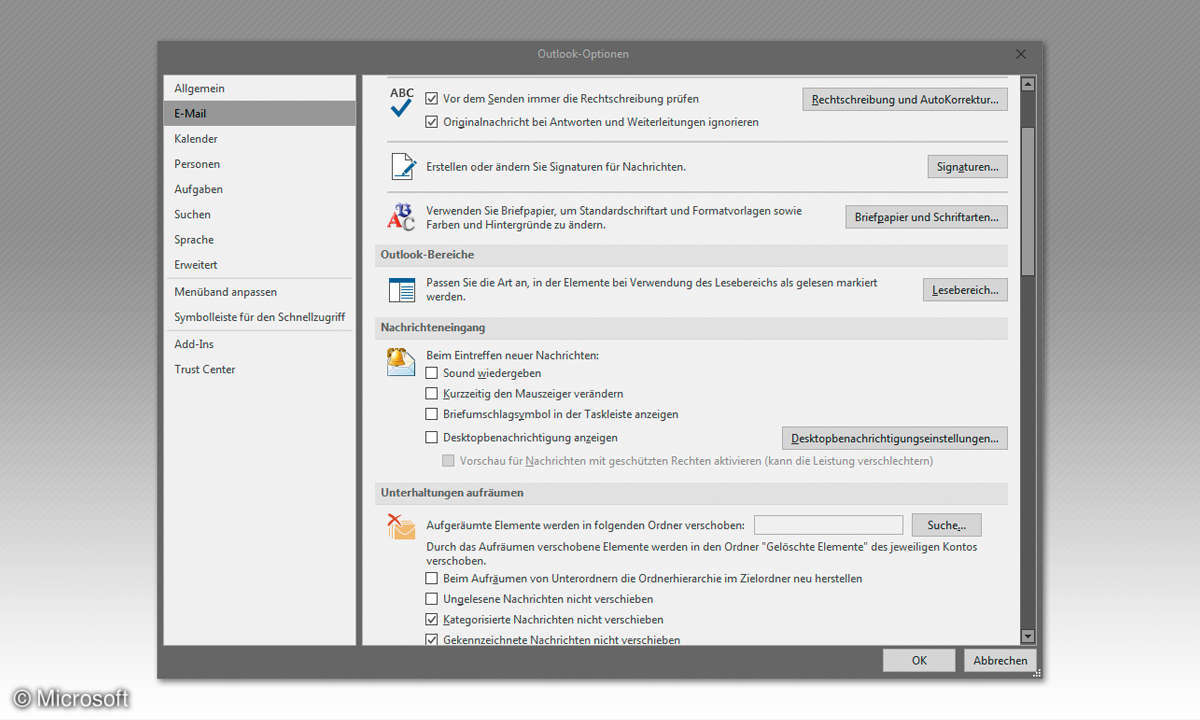
Task: Open the Aufgaben options category
Action: 259,189
